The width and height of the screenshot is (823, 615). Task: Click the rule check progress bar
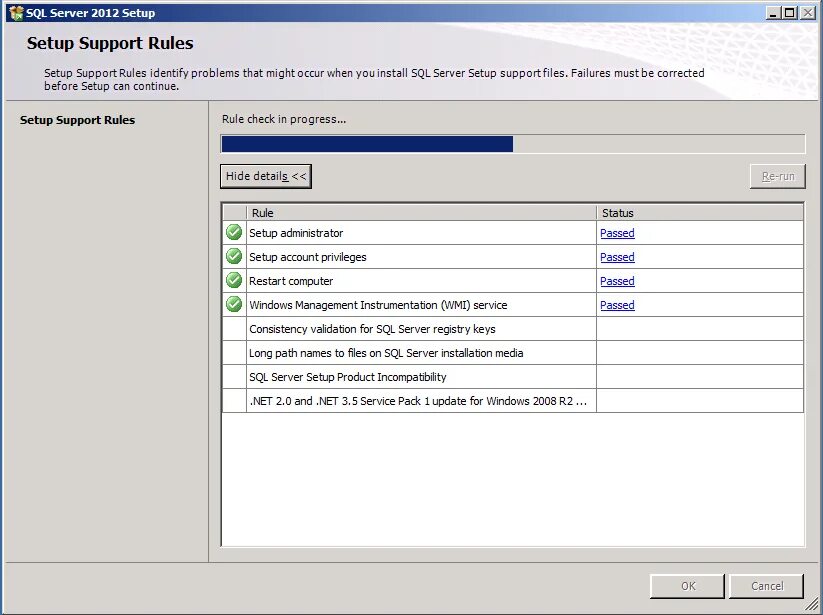tap(513, 144)
